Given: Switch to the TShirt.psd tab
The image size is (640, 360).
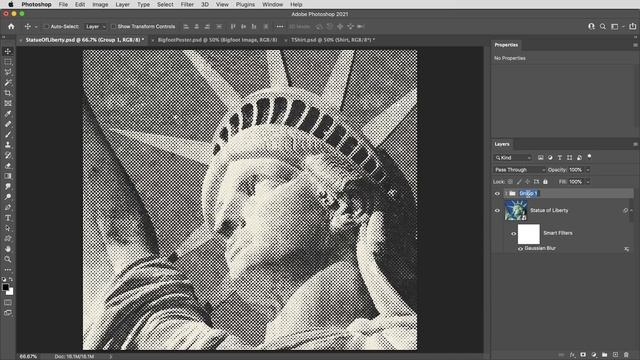Looking at the screenshot, I should point(333,40).
